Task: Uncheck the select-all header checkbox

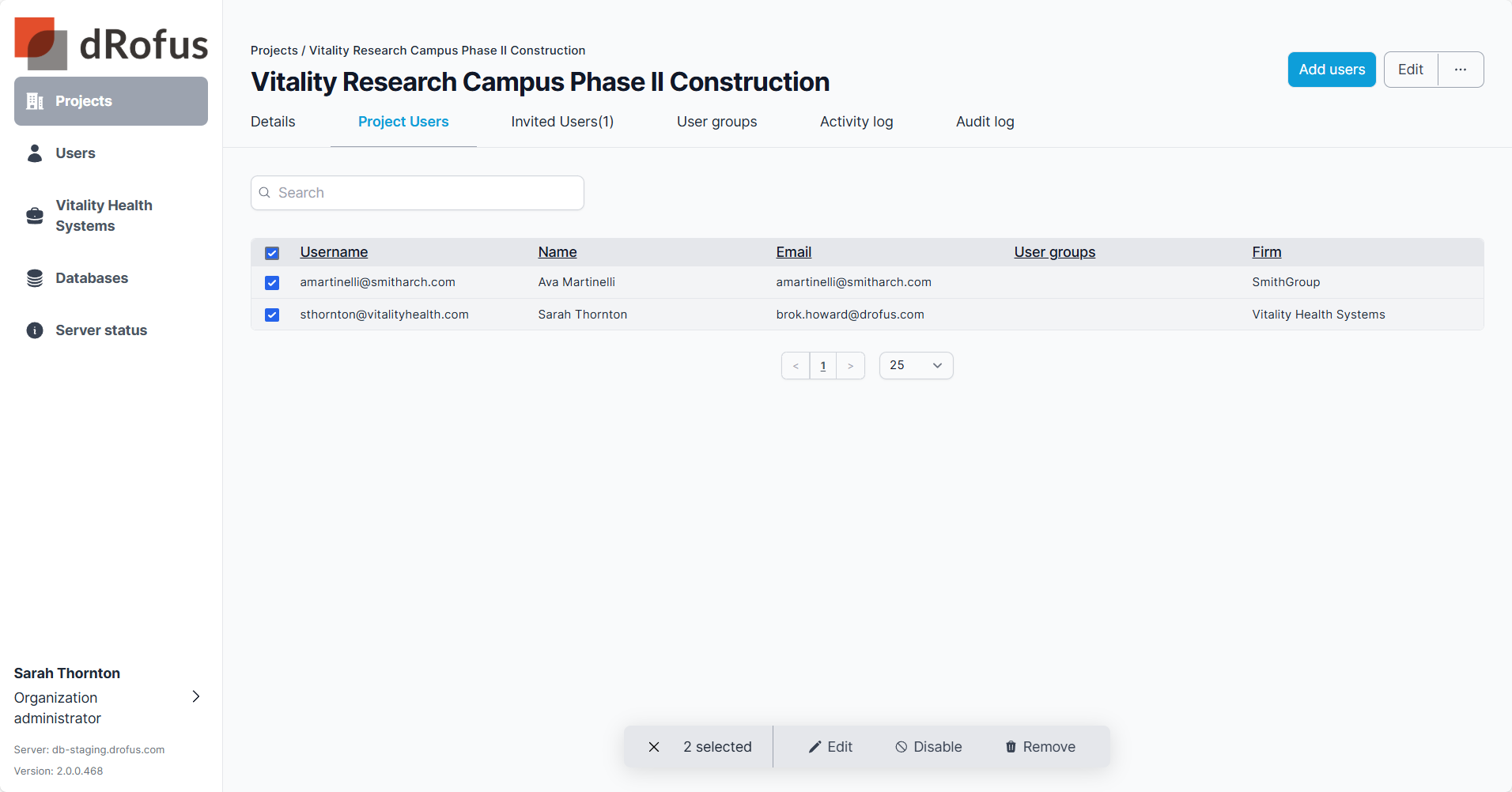Action: tap(272, 253)
